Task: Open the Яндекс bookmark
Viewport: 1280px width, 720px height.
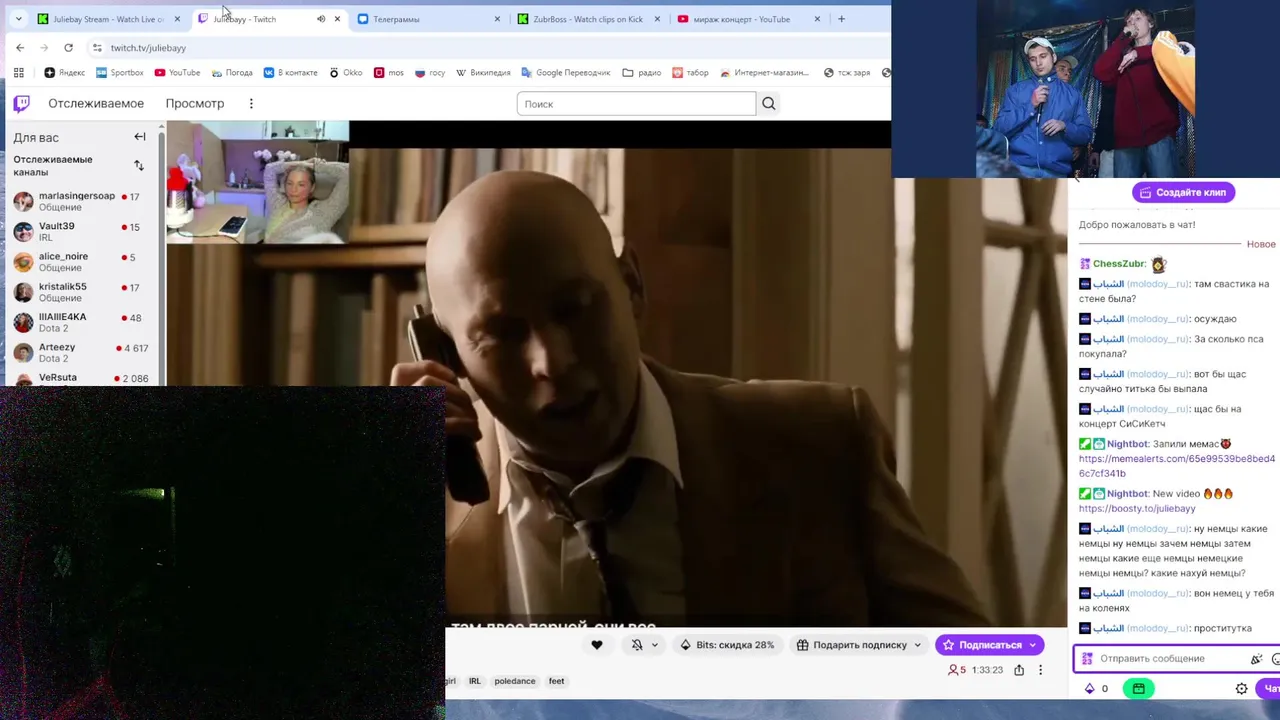Action: click(65, 73)
